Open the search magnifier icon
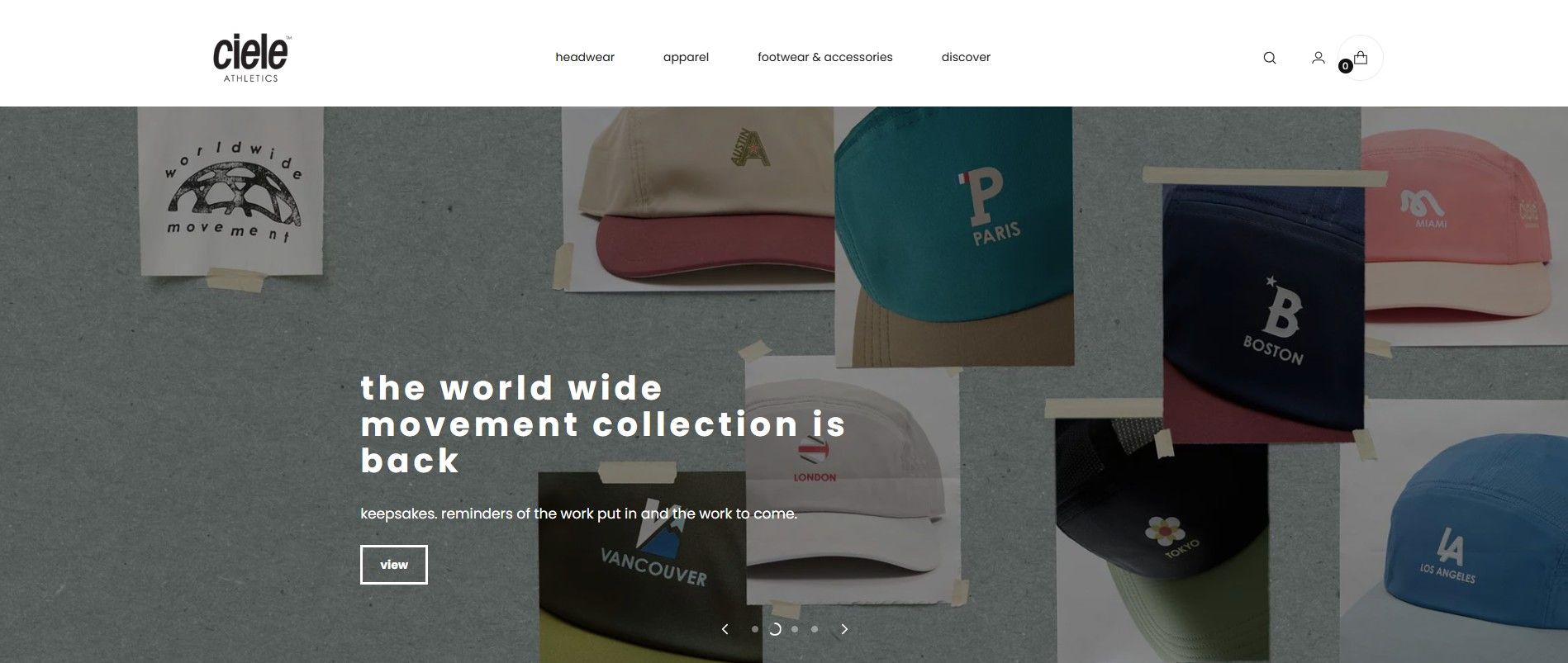This screenshot has width=1568, height=663. [x=1270, y=58]
